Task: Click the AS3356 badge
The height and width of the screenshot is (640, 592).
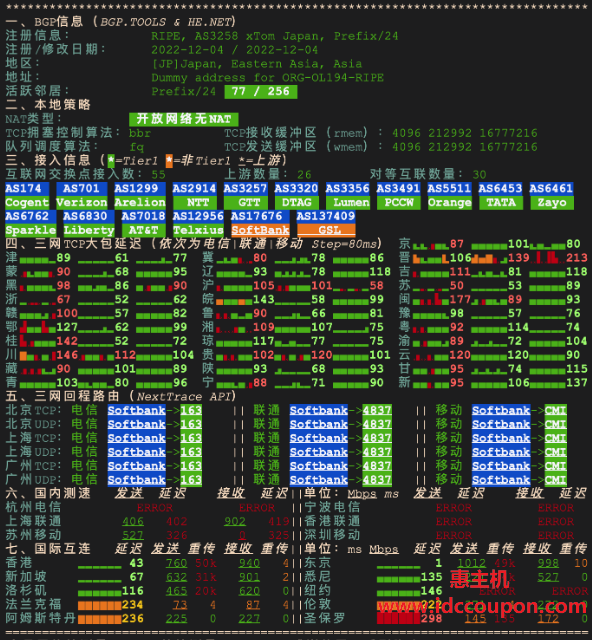Action: click(347, 188)
